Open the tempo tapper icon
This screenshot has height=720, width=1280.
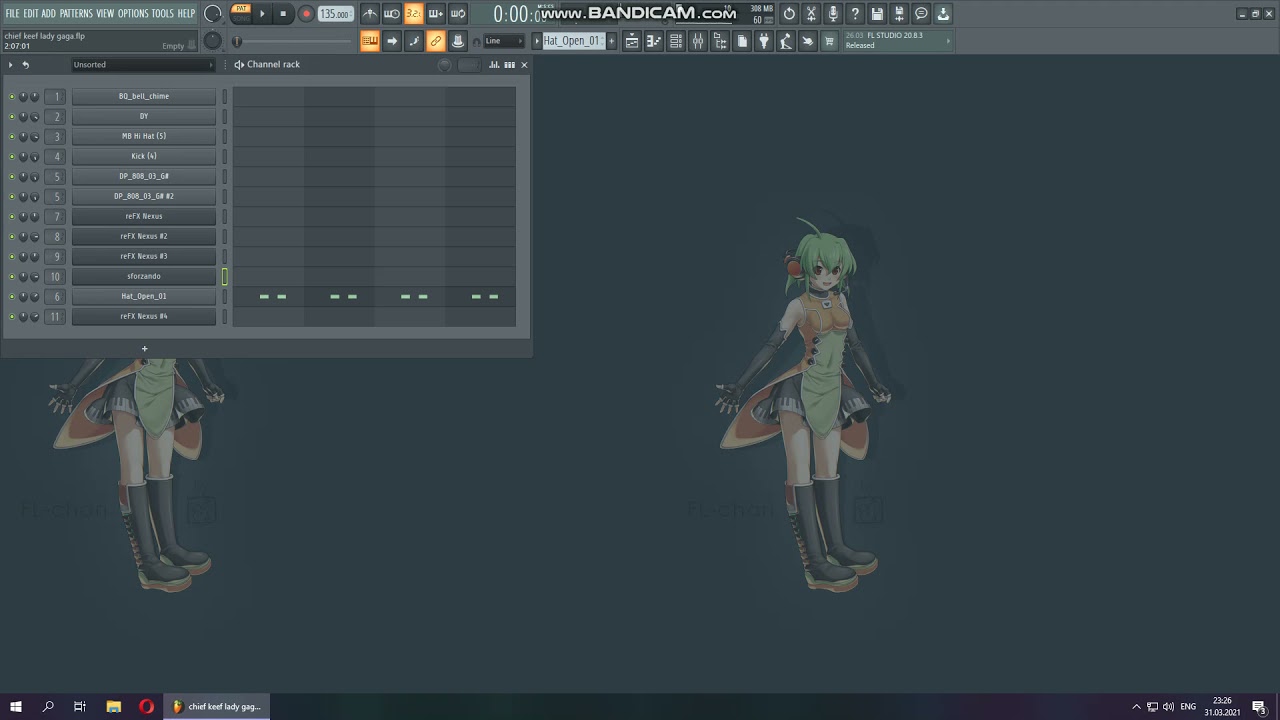[x=786, y=41]
